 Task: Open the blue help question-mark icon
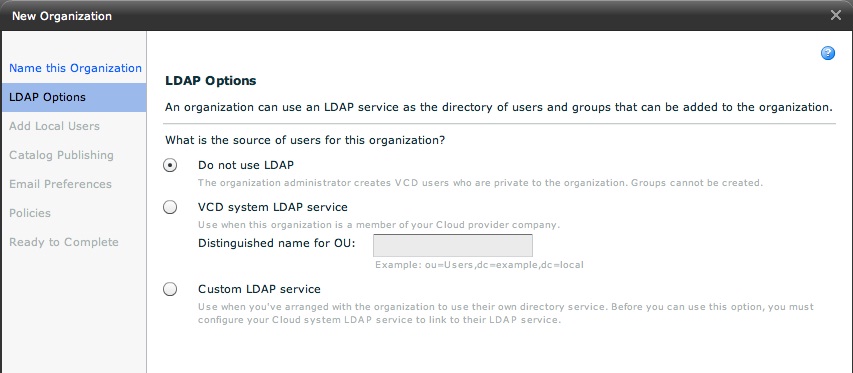(827, 53)
